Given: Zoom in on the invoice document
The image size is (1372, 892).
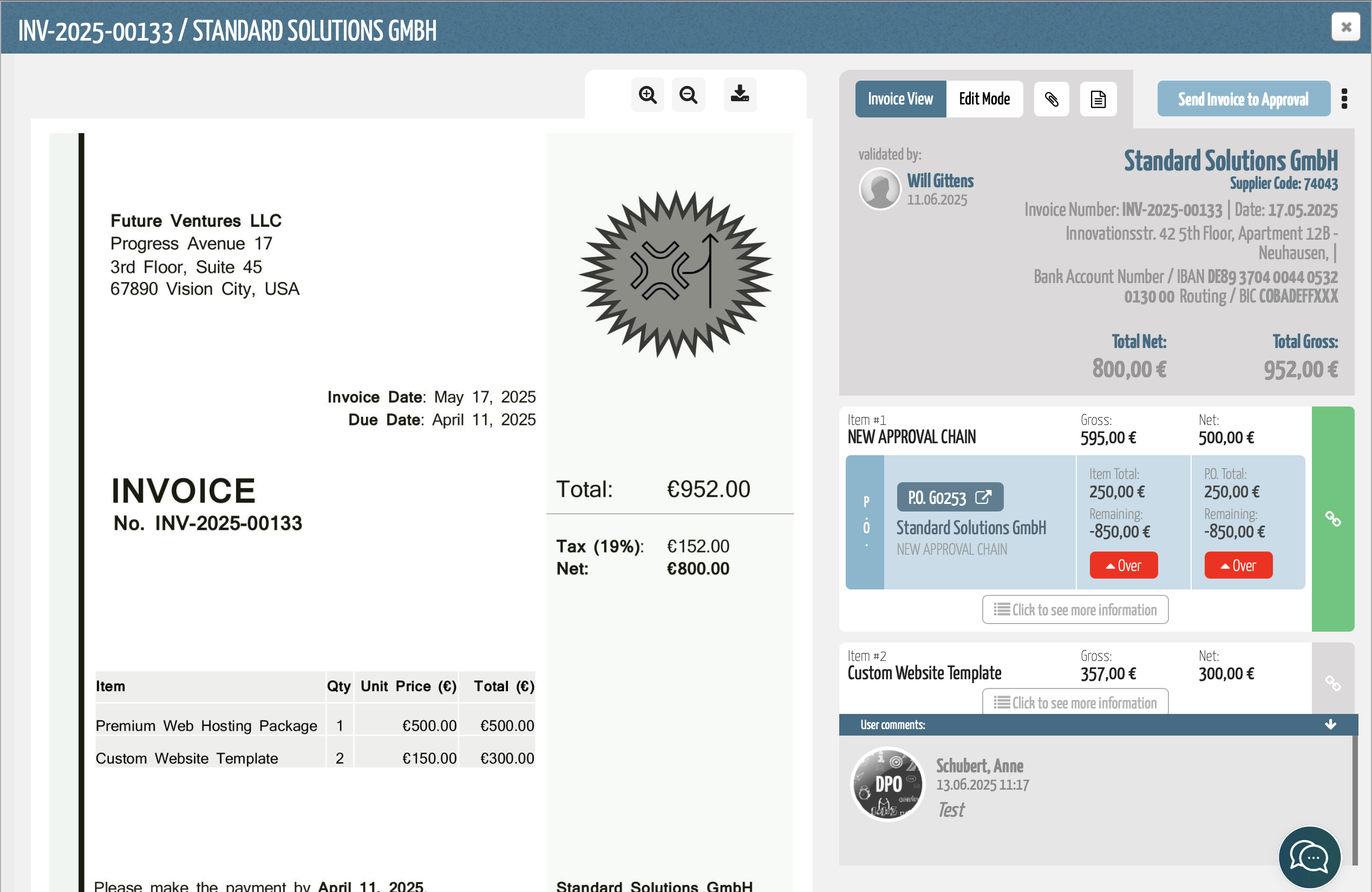Looking at the screenshot, I should pyautogui.click(x=648, y=95).
